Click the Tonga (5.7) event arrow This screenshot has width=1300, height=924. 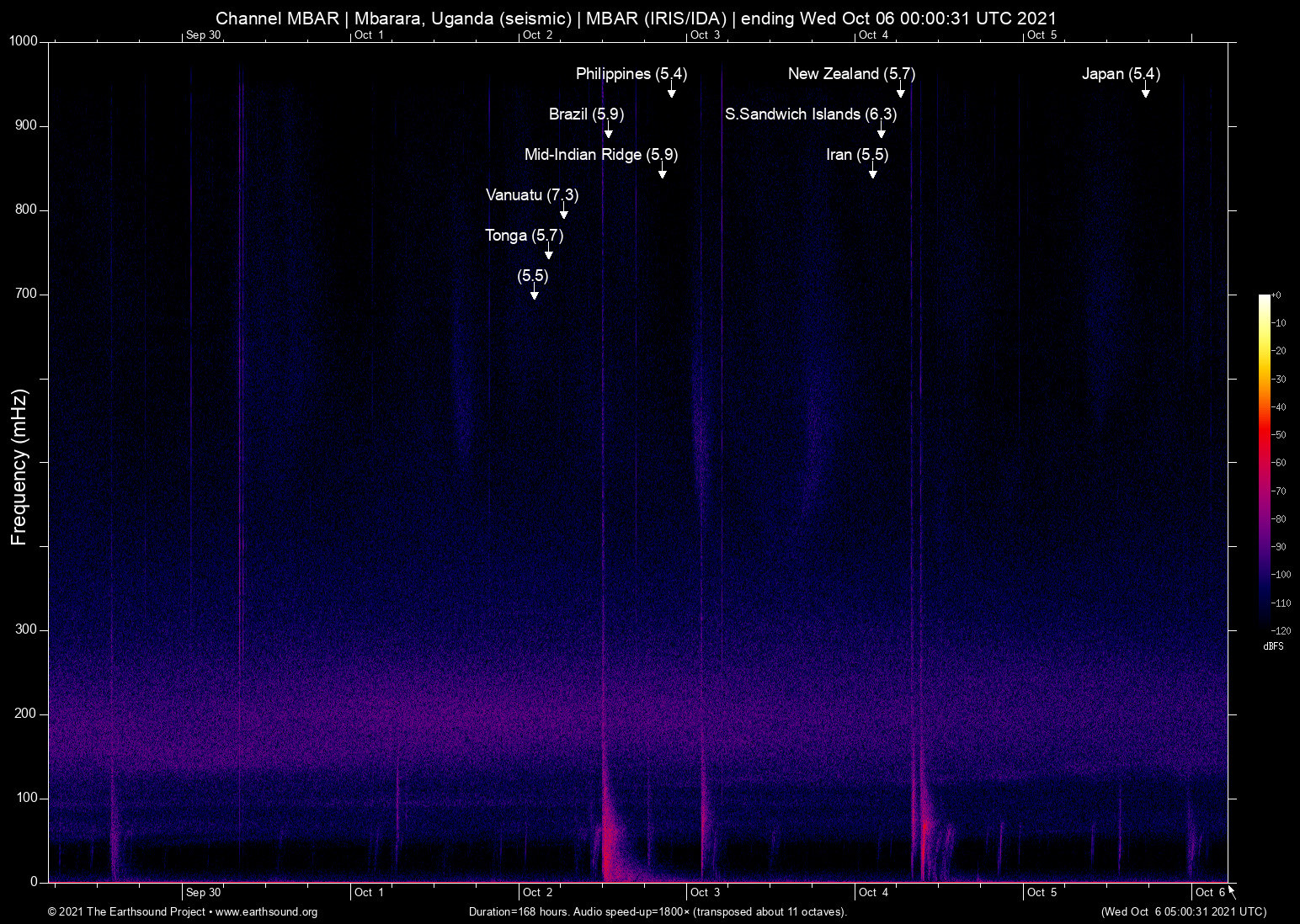[x=548, y=251]
